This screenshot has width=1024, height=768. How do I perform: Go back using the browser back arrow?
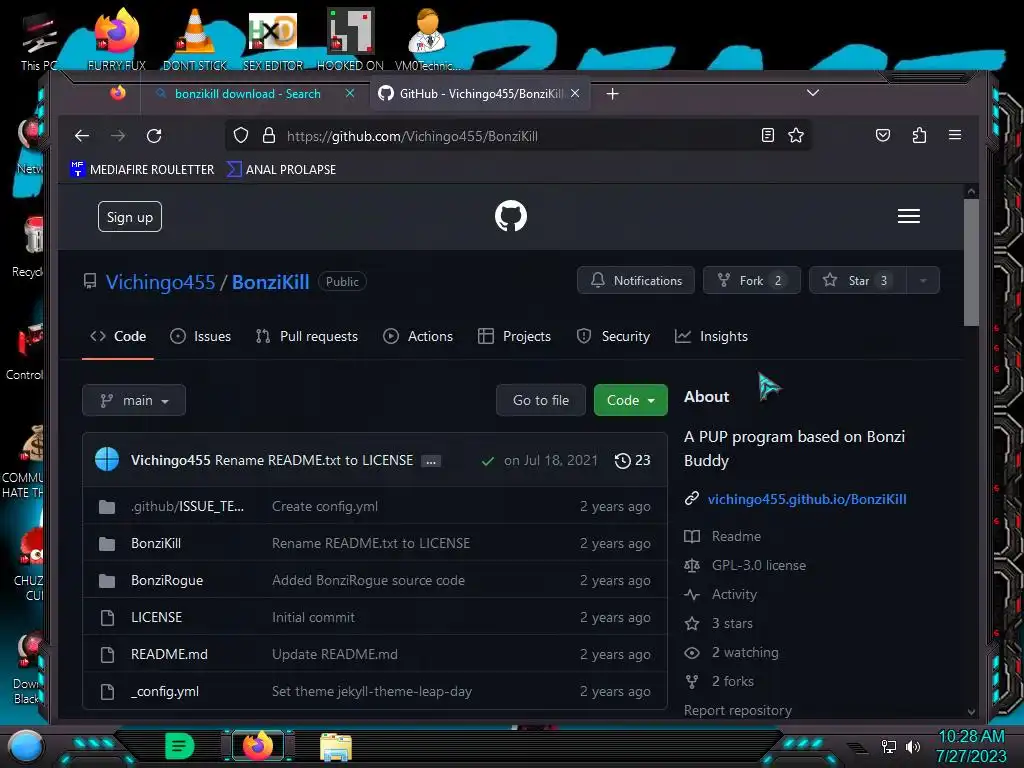pos(82,136)
